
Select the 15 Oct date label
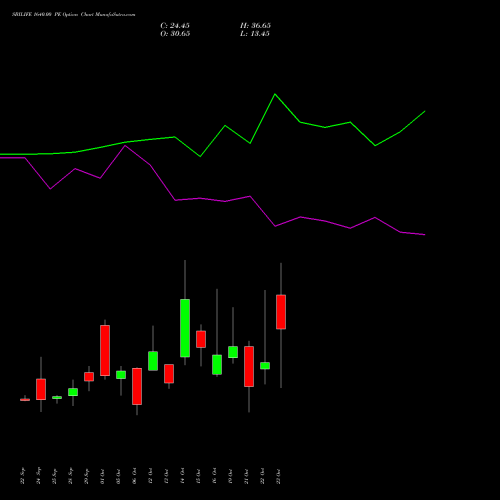click(198, 476)
